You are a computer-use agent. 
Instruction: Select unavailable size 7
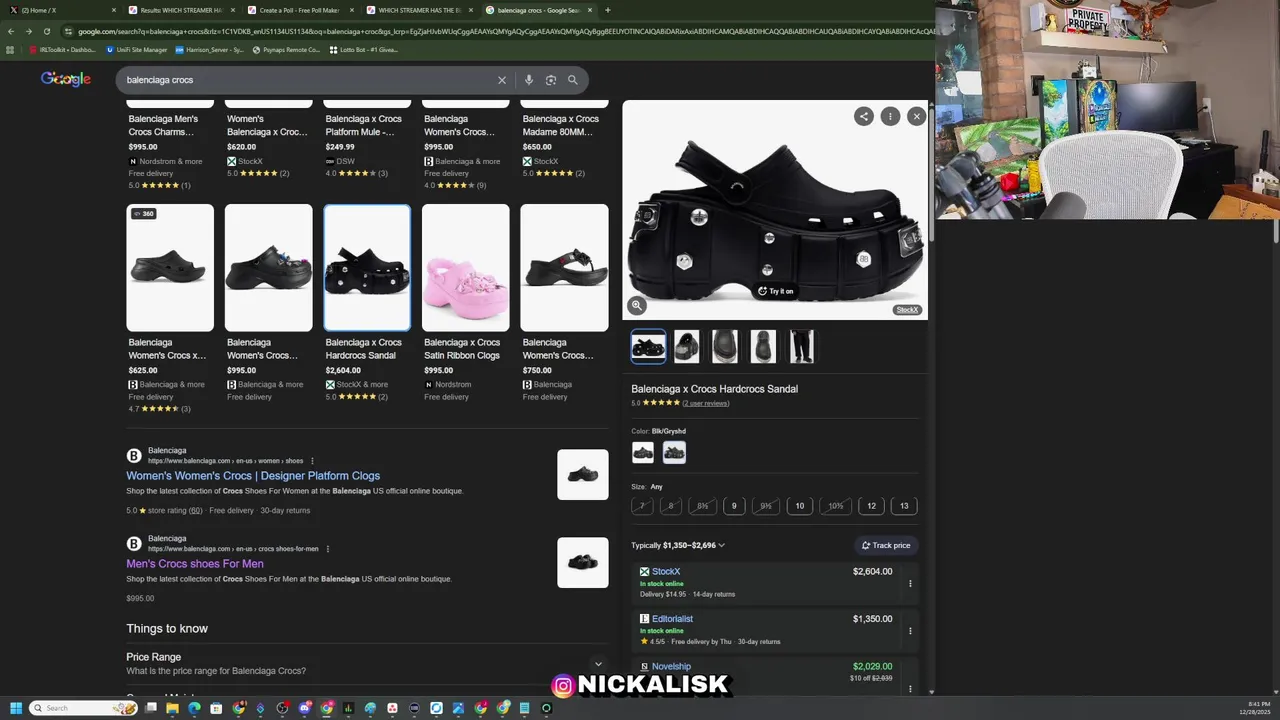[x=643, y=506]
